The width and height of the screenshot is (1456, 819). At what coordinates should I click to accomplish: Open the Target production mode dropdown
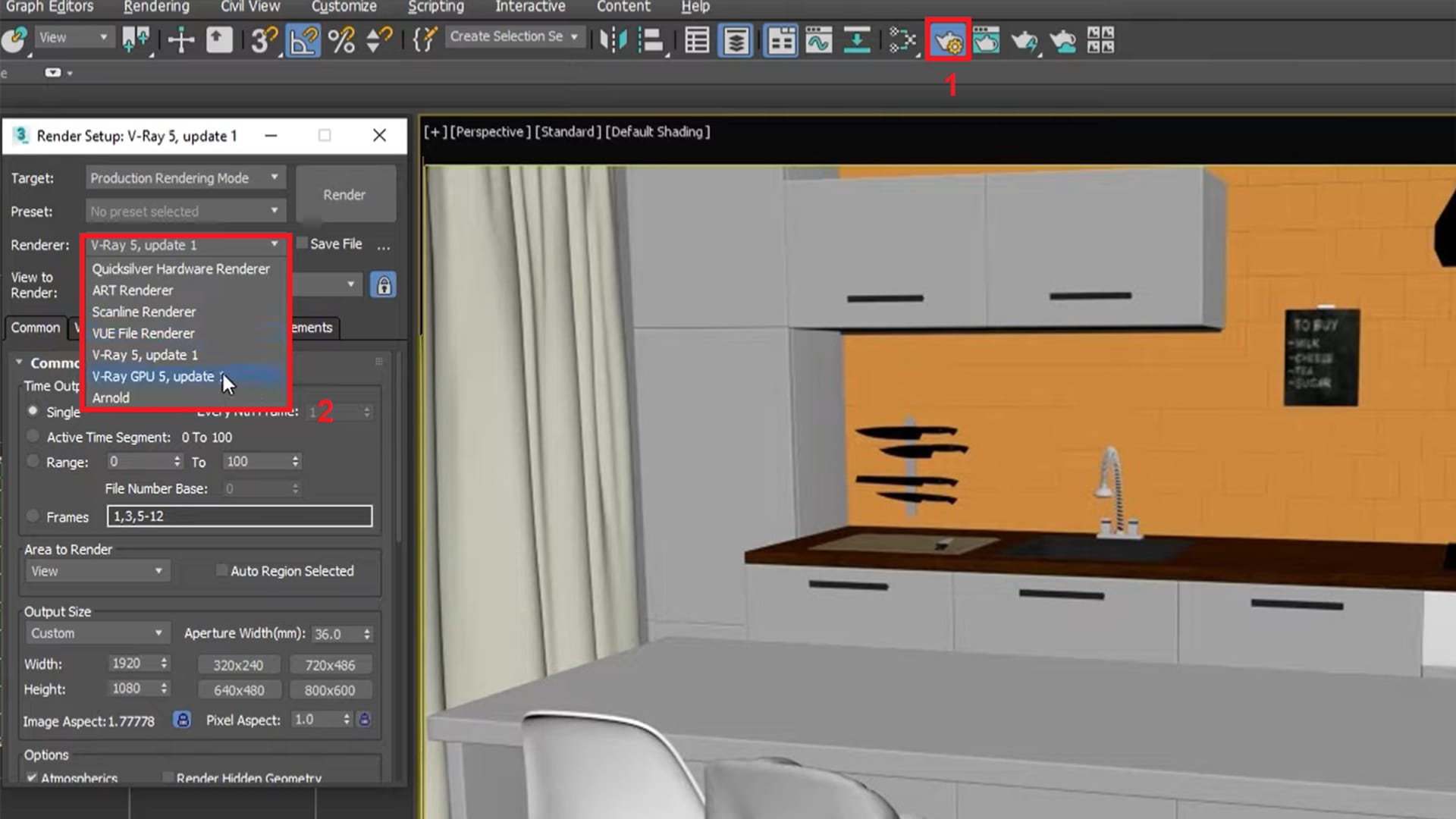[x=184, y=177]
